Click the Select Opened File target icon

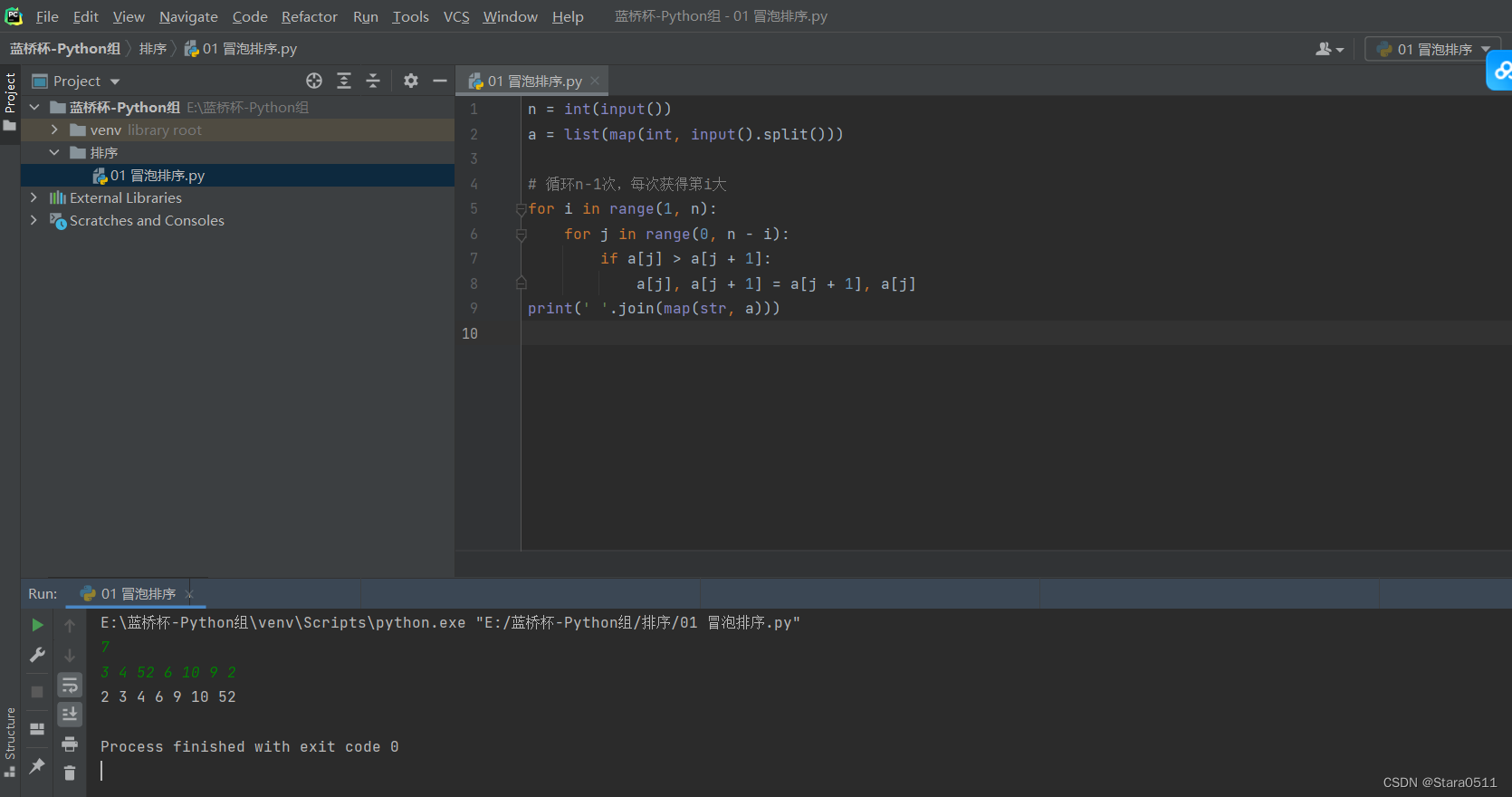[314, 81]
